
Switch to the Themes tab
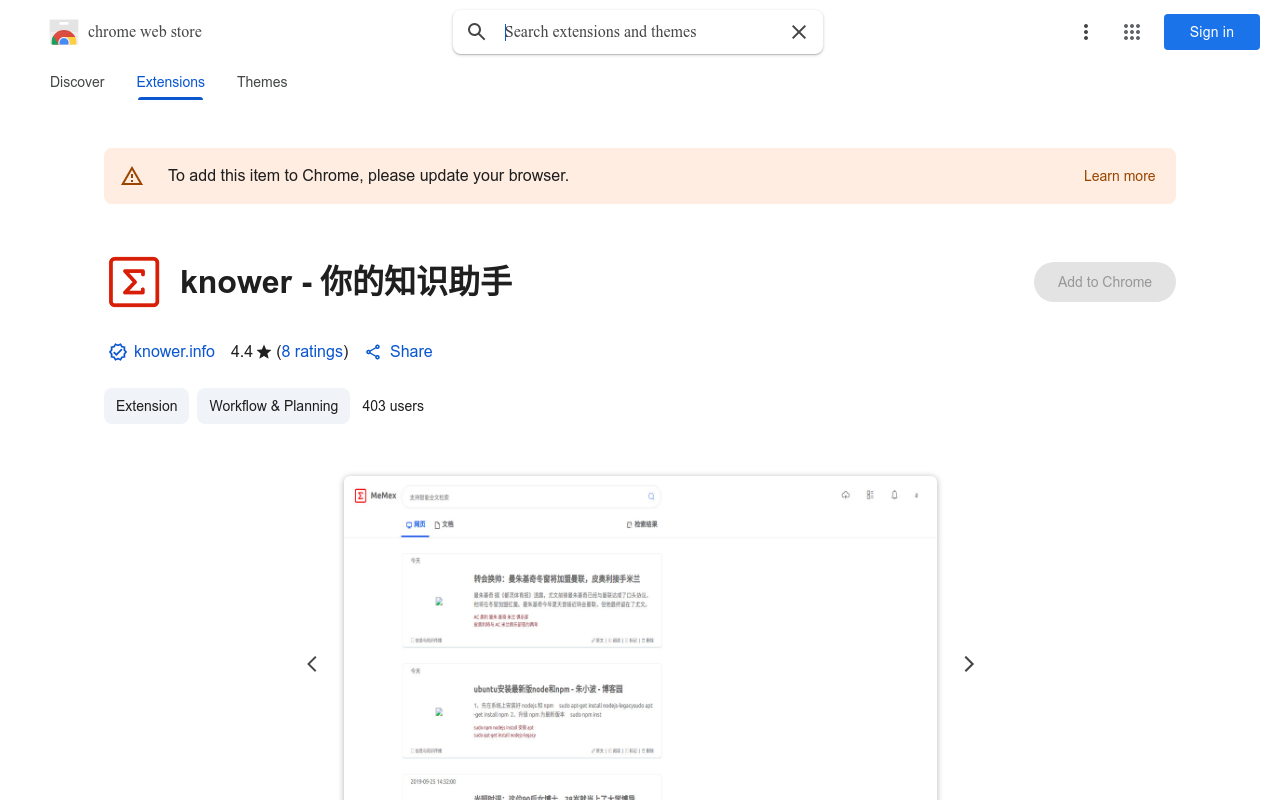pyautogui.click(x=262, y=82)
